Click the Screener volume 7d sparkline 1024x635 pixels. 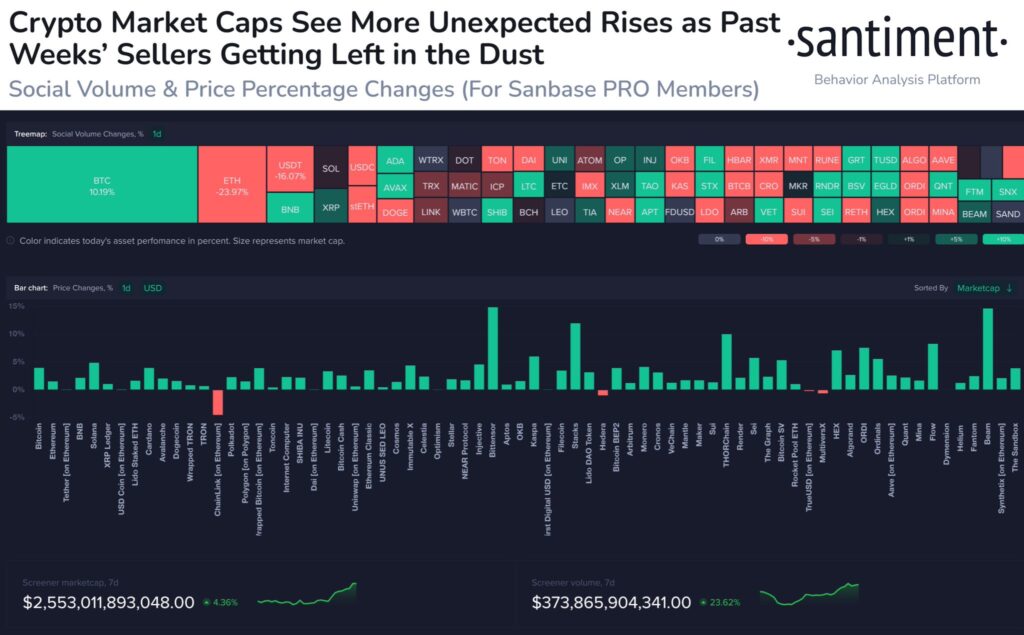click(x=809, y=594)
